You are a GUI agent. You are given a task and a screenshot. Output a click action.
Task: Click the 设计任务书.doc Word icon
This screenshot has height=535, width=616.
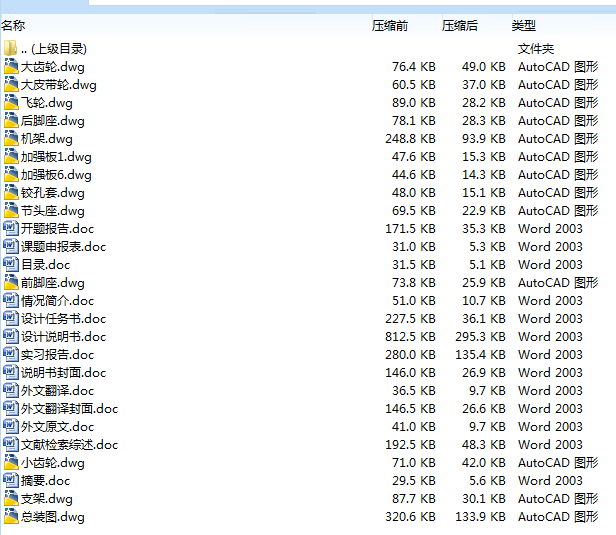[11, 319]
